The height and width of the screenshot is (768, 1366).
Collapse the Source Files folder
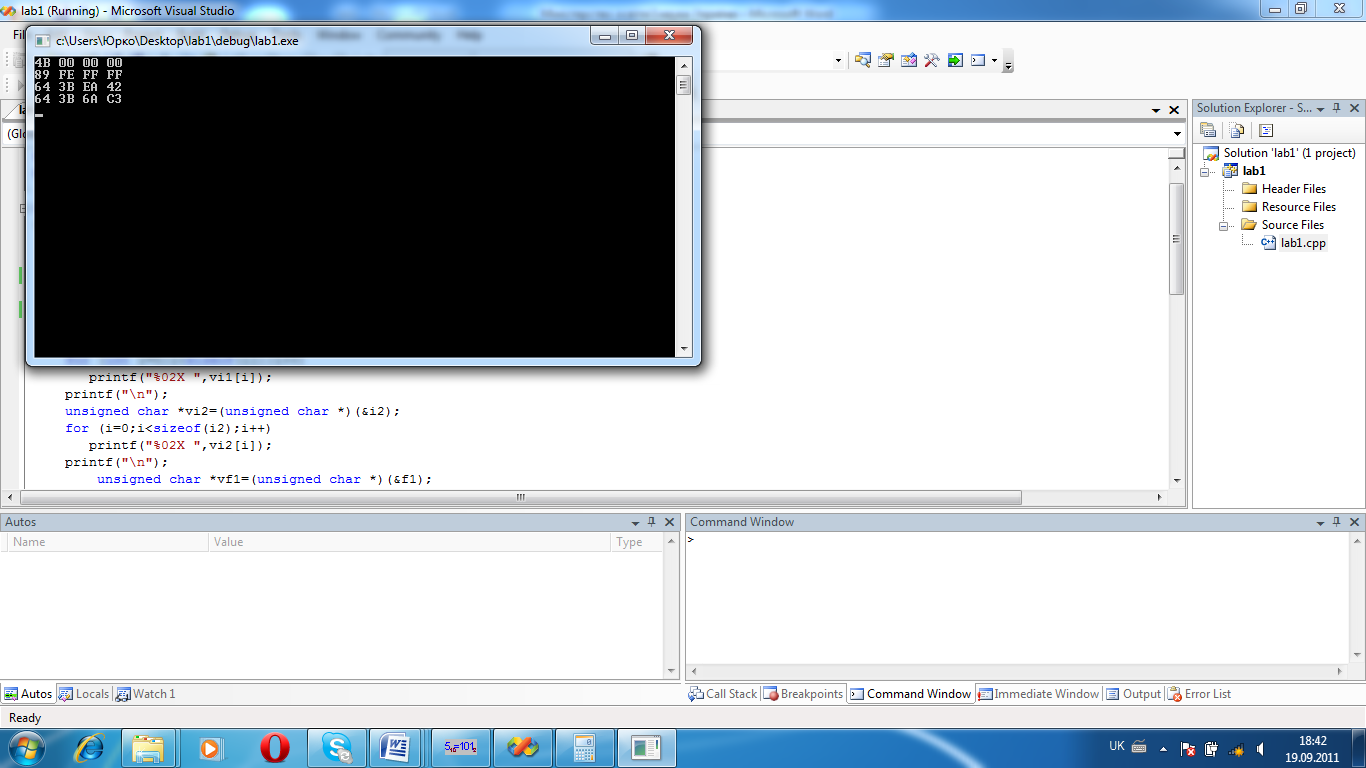(1224, 226)
